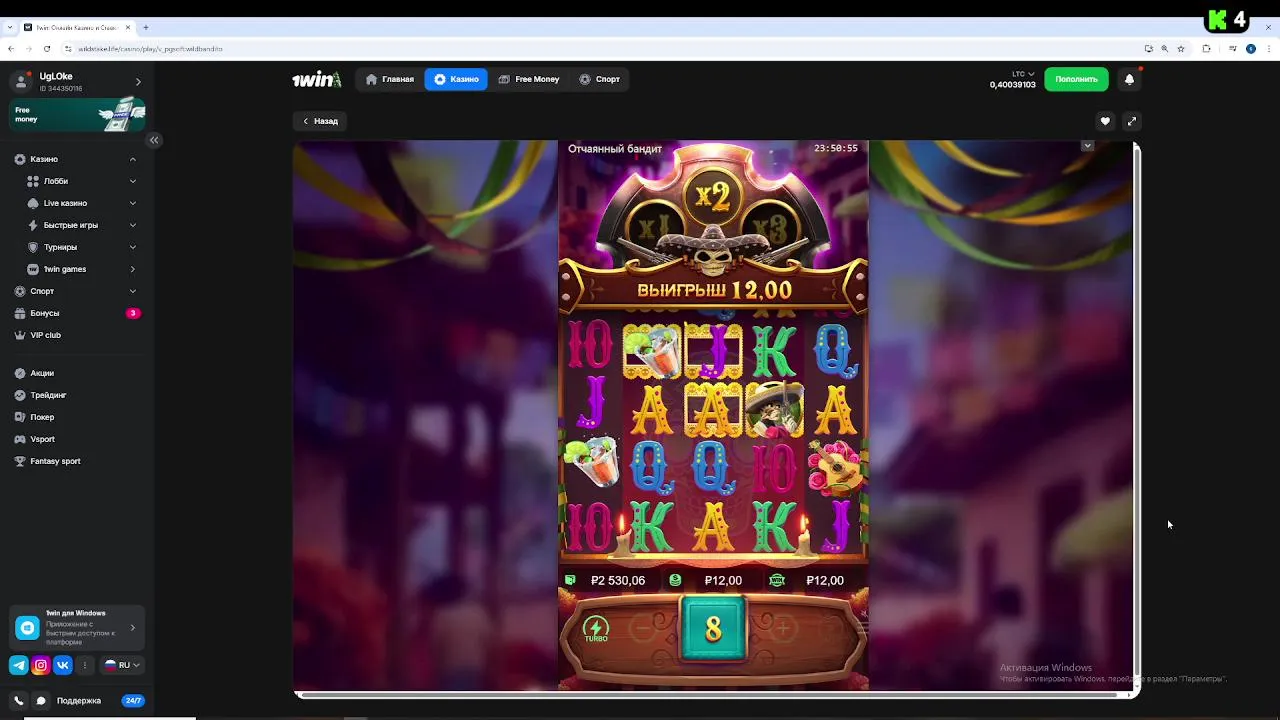The width and height of the screenshot is (1280, 720).
Task: Click the Назад back button
Action: click(321, 121)
